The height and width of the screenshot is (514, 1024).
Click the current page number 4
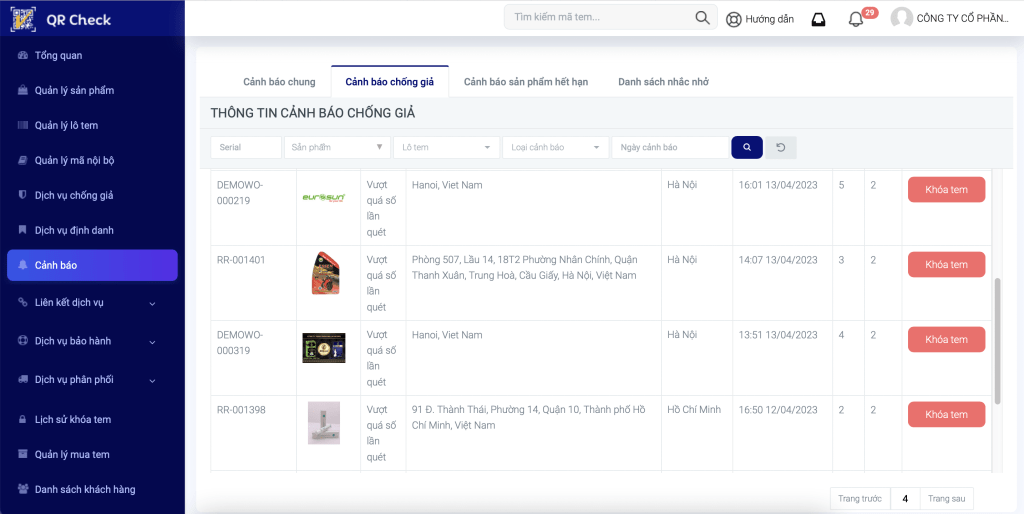pyautogui.click(x=905, y=499)
